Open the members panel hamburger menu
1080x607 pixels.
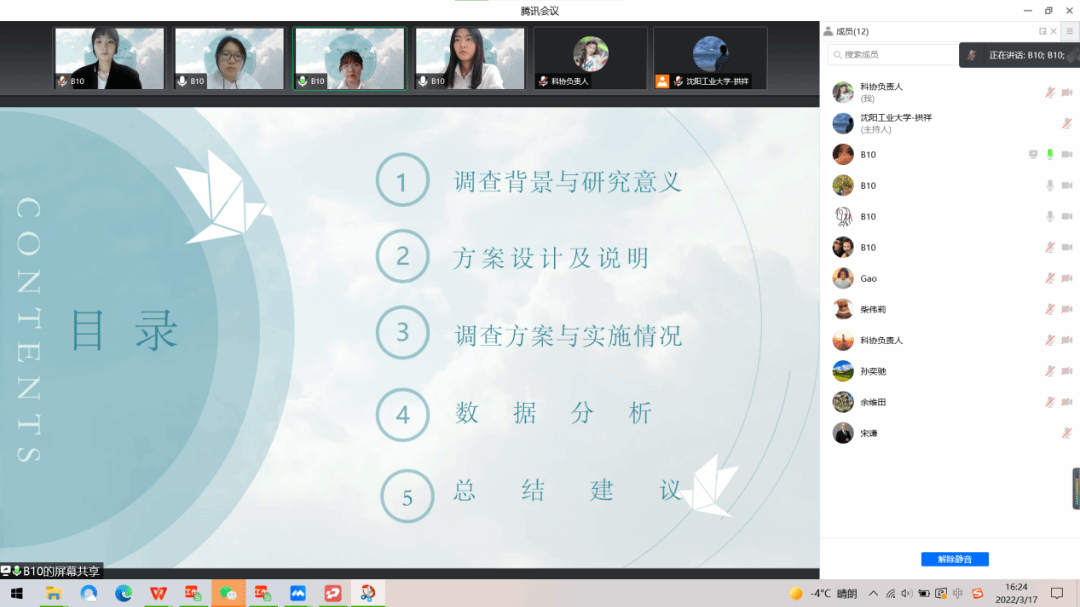[1070, 32]
